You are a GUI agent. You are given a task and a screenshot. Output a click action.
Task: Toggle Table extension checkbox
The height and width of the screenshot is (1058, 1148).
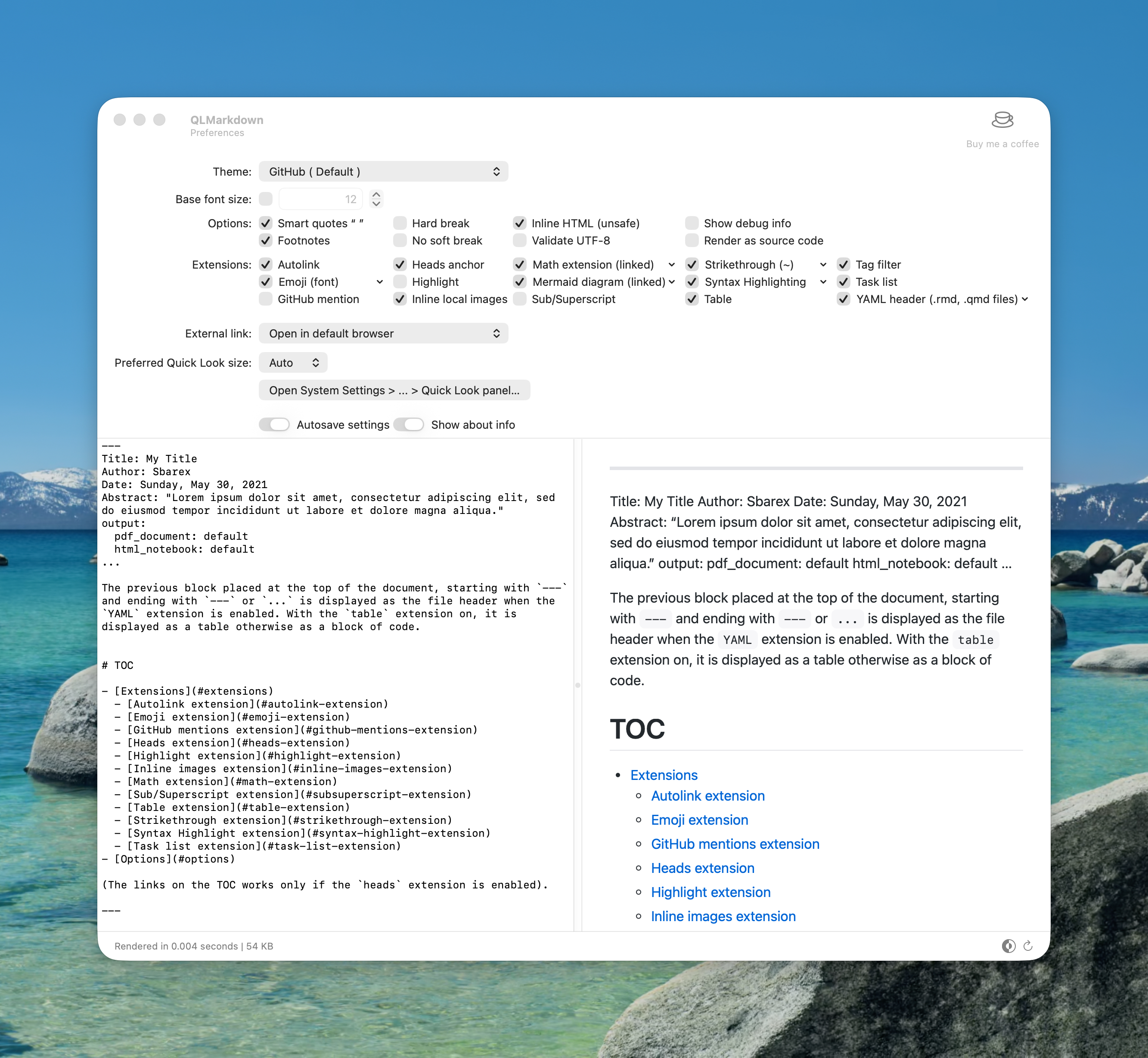pyautogui.click(x=692, y=299)
